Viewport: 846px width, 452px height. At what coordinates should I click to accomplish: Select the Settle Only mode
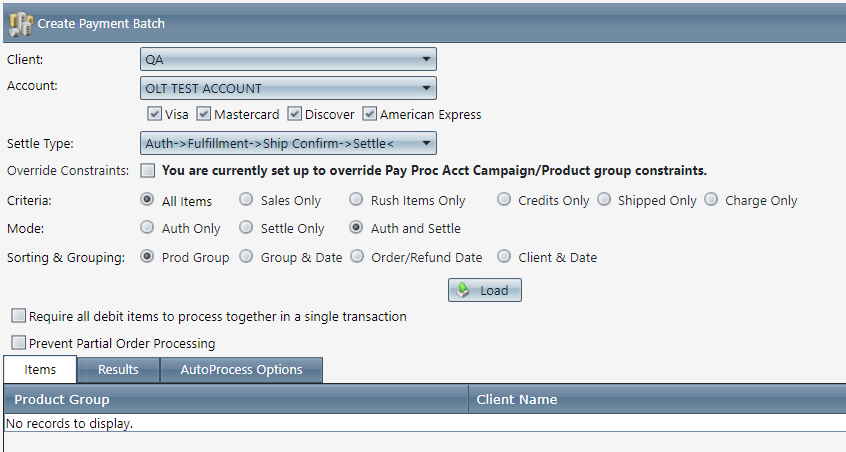(x=246, y=228)
